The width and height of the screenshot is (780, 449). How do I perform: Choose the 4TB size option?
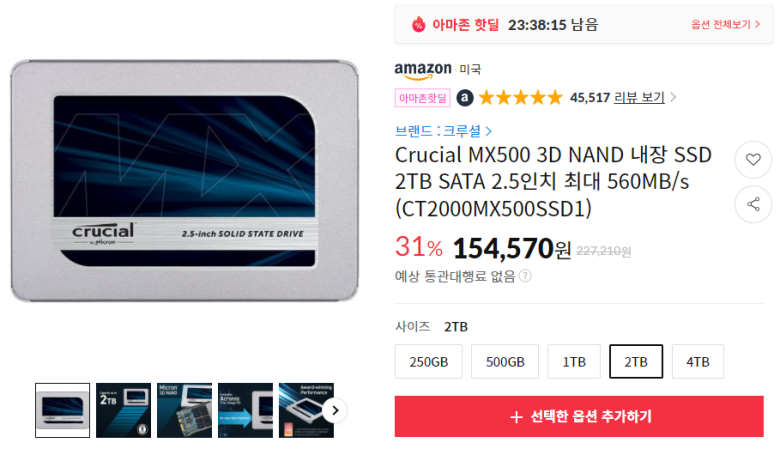click(697, 361)
